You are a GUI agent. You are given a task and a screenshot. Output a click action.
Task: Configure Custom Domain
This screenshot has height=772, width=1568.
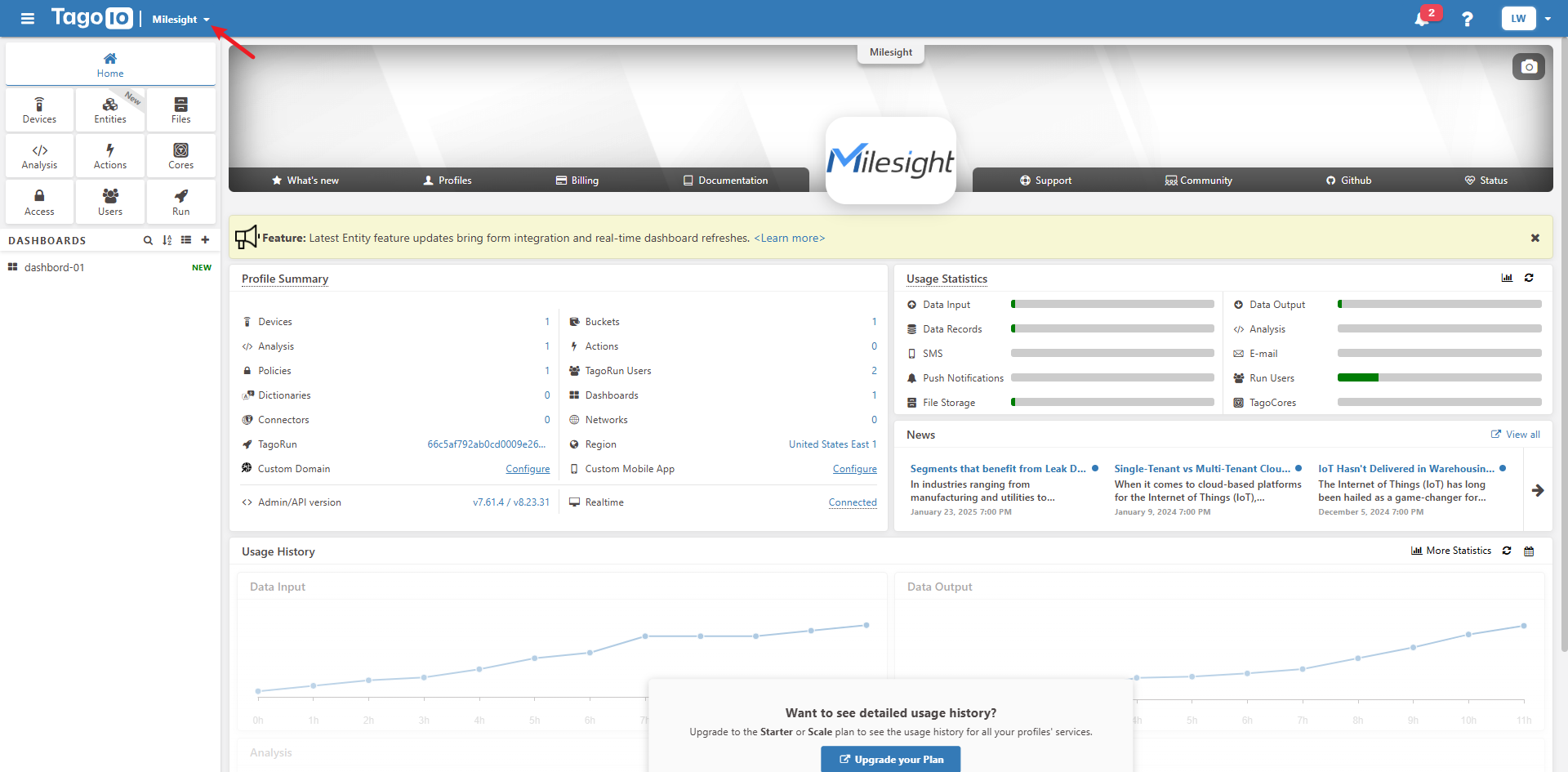528,469
